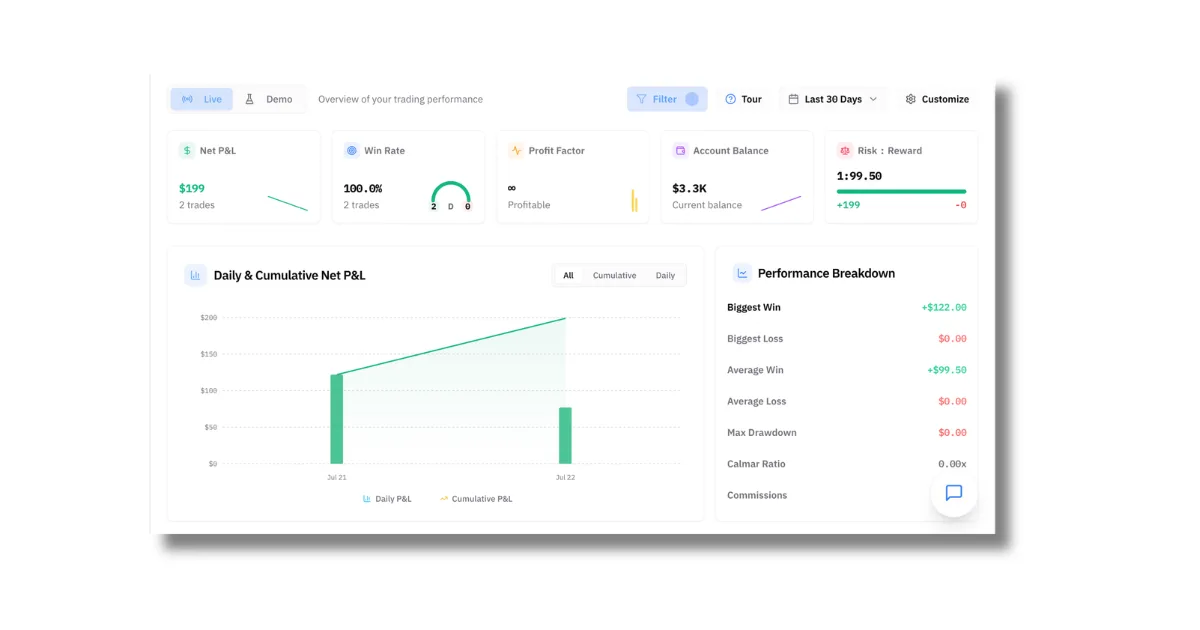The height and width of the screenshot is (630, 1200).
Task: Switch to Demo trading mode
Action: [269, 99]
